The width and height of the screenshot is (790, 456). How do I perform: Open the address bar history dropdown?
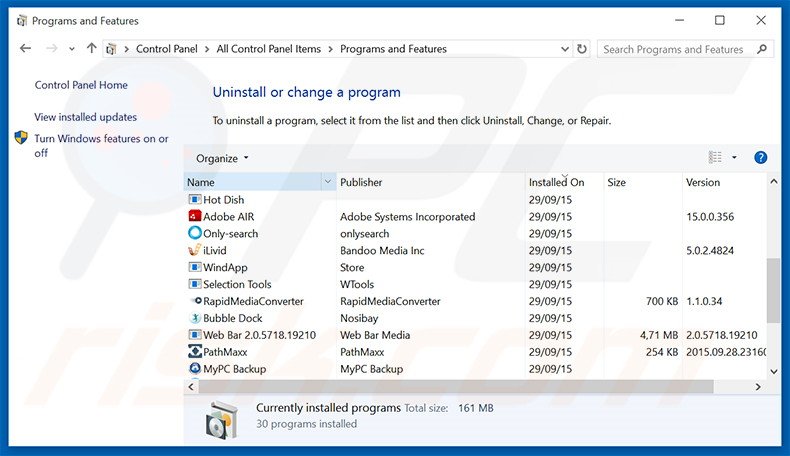[x=565, y=49]
